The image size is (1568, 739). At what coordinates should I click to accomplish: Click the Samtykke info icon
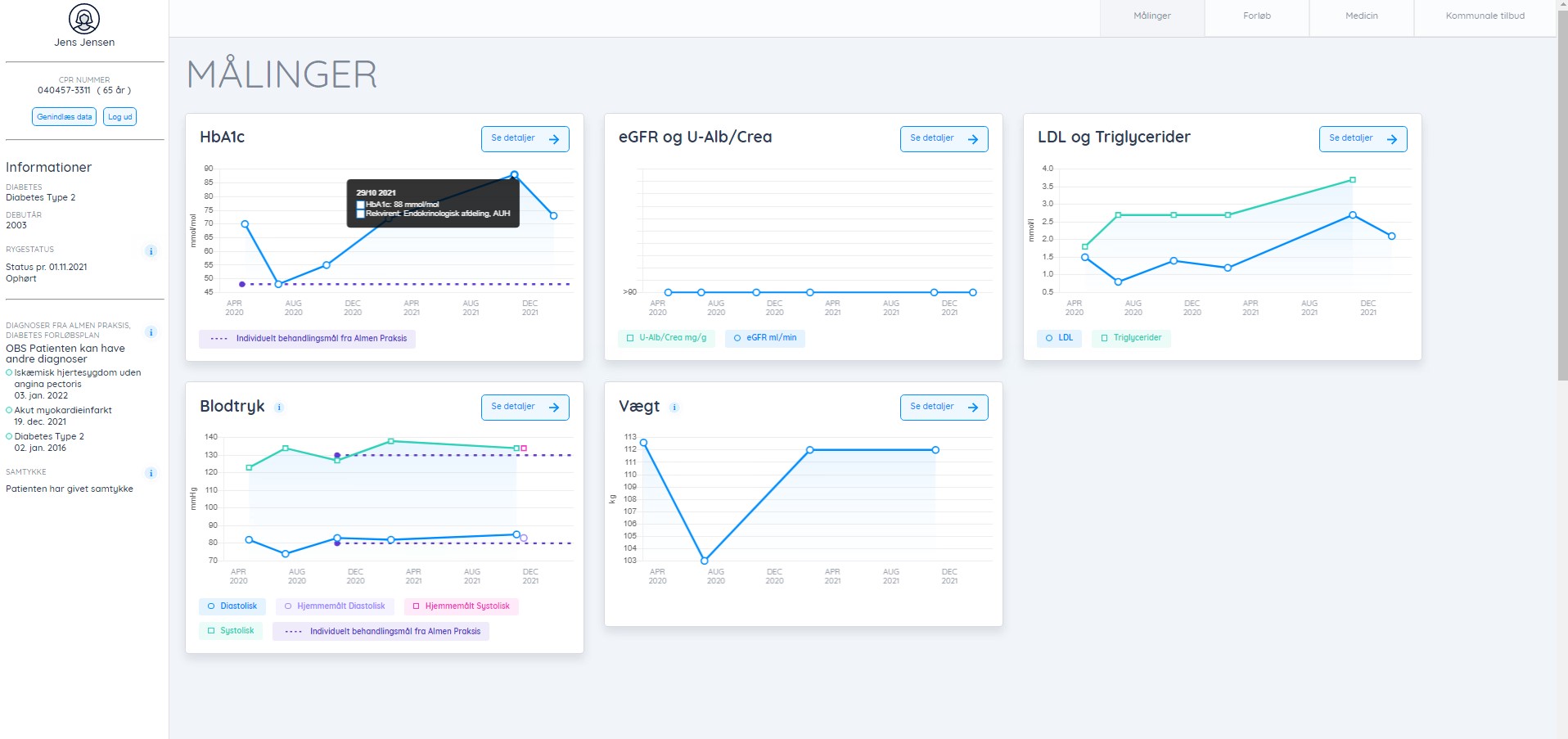coord(151,473)
